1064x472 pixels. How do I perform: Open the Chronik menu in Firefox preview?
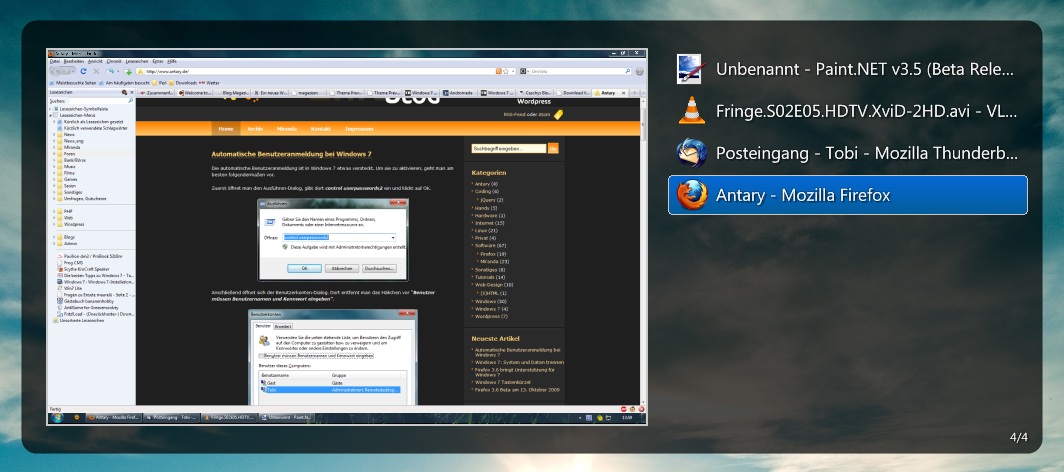click(114, 61)
